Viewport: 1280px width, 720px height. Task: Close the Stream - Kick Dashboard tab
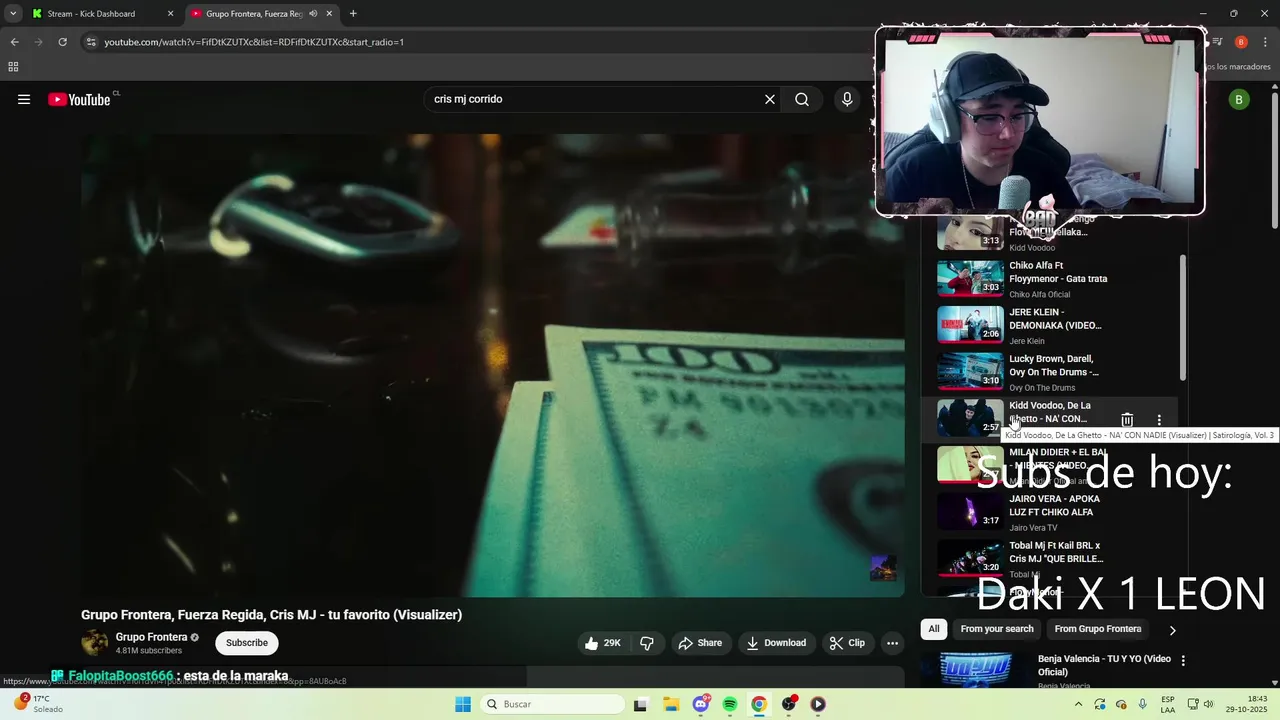click(170, 14)
